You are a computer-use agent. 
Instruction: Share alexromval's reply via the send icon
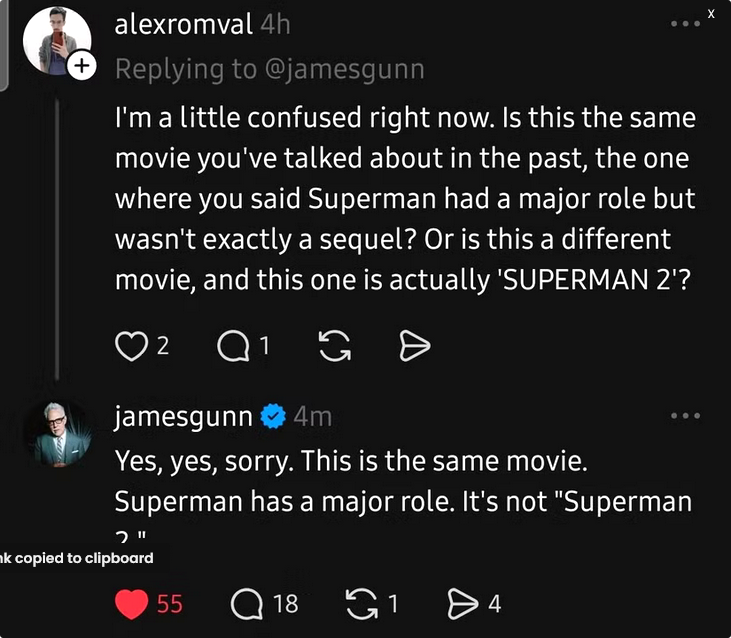pos(414,345)
